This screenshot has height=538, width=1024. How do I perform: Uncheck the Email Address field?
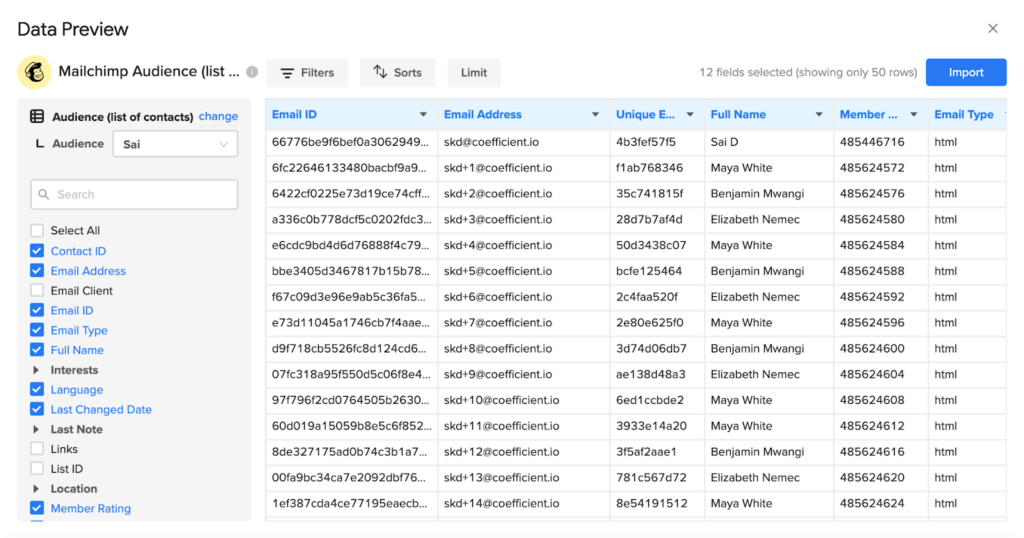point(37,270)
